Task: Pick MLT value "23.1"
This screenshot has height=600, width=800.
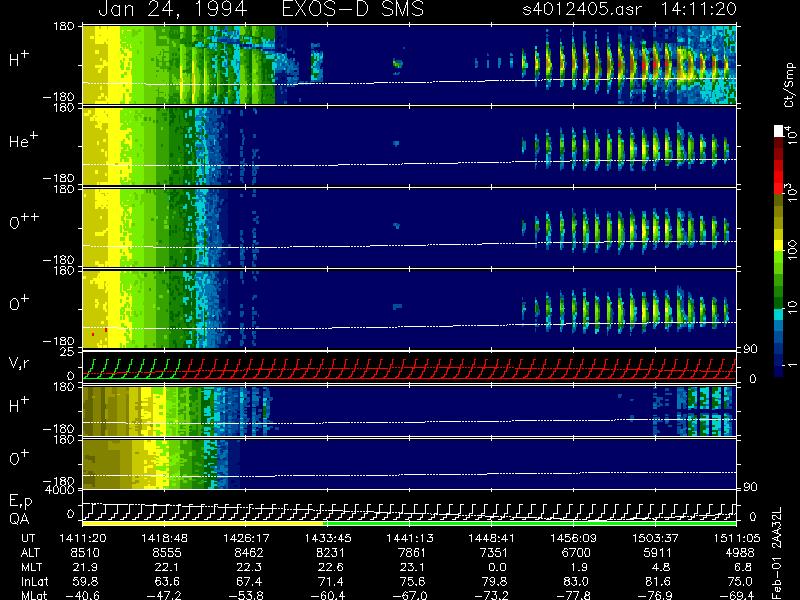Action: [412, 567]
